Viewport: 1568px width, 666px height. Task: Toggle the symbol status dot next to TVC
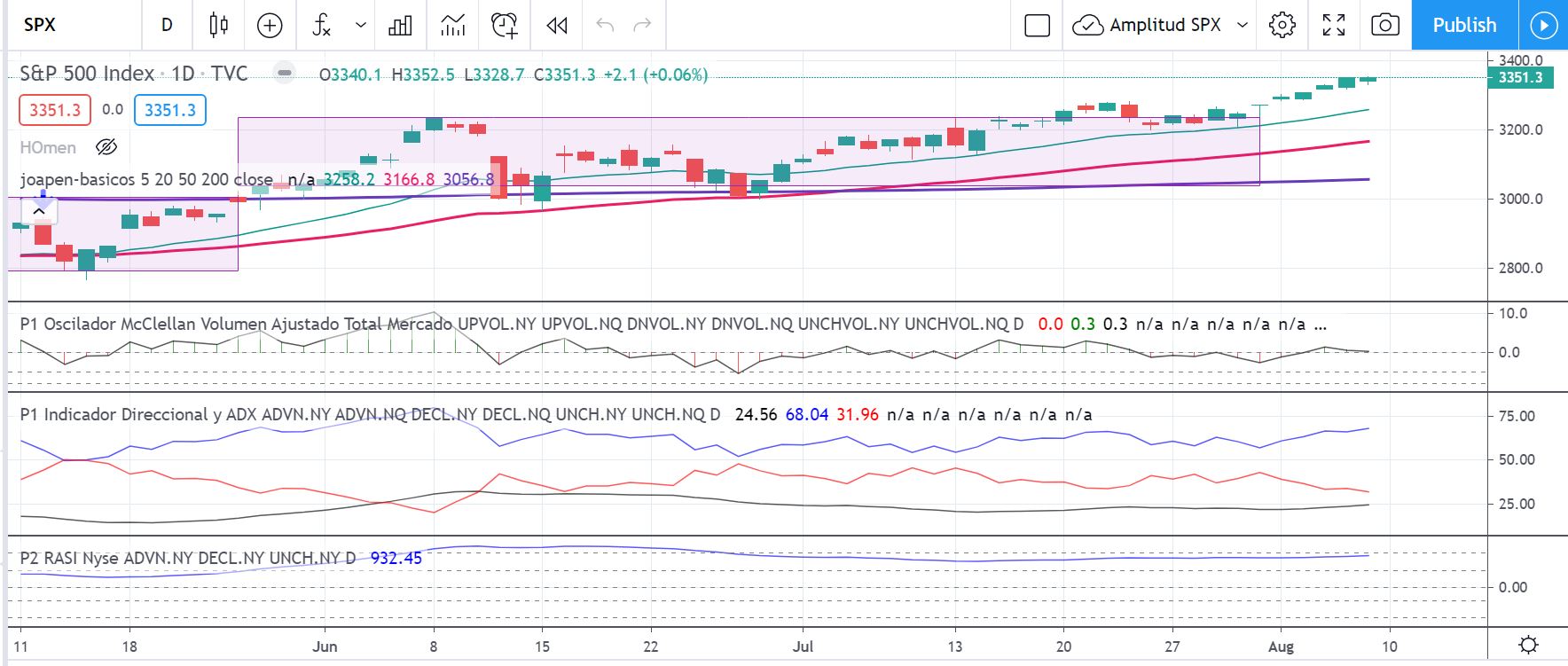click(284, 74)
